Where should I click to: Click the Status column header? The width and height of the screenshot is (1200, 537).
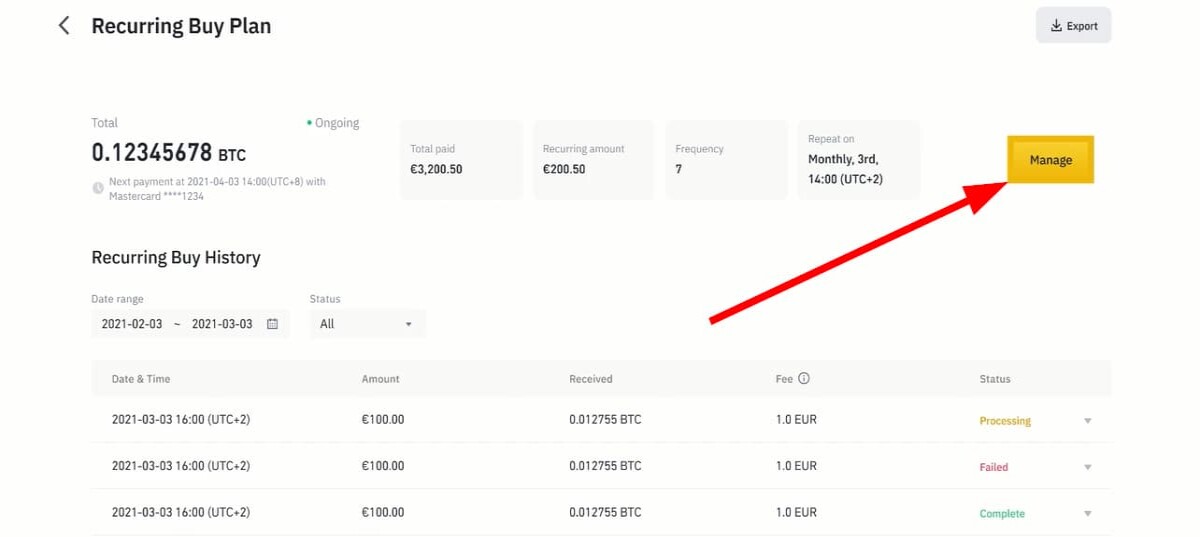(995, 379)
